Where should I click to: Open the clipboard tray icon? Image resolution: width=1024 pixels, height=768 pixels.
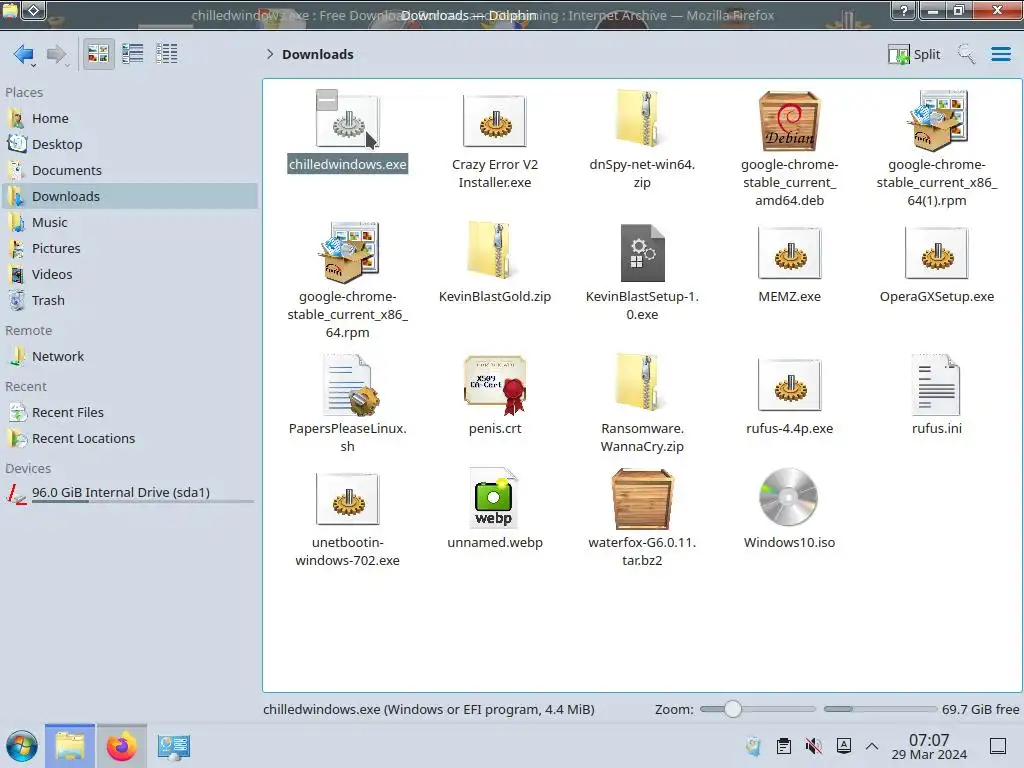tap(784, 746)
